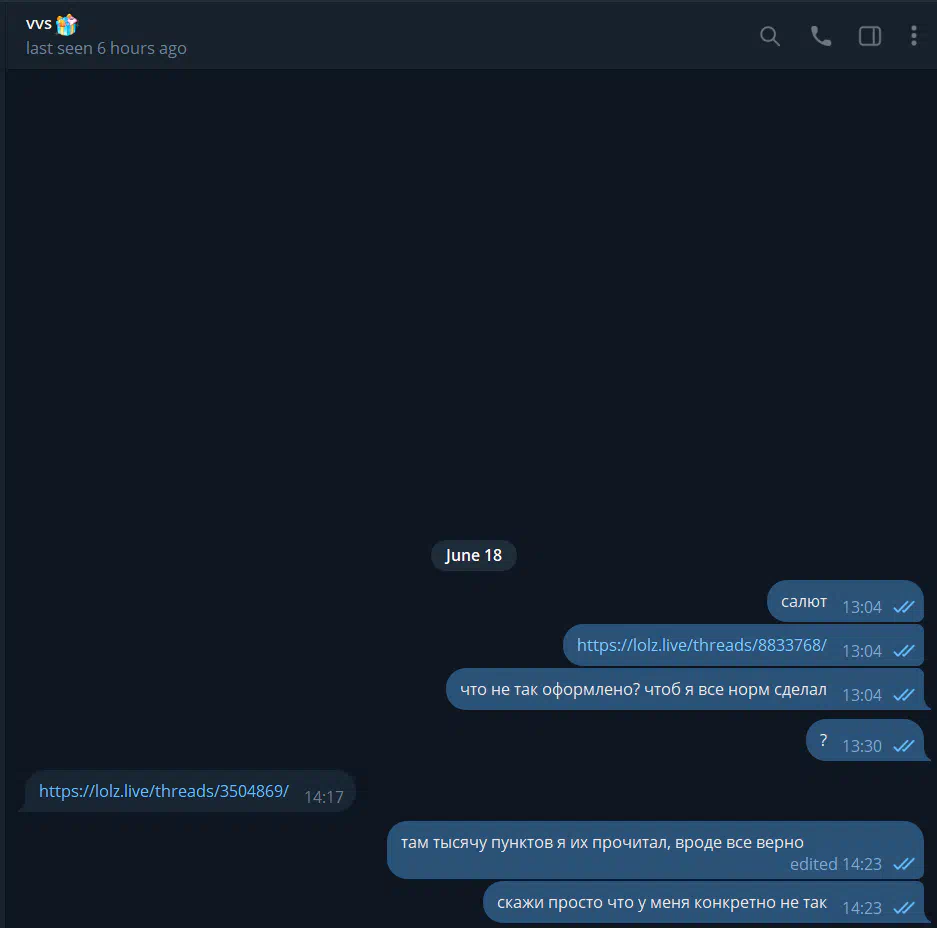The width and height of the screenshot is (937, 928).
Task: Open search in this chat
Action: [770, 36]
